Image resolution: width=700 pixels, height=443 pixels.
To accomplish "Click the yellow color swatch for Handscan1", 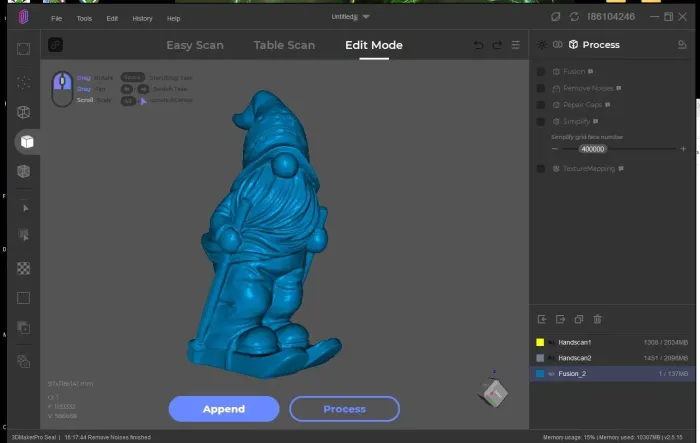I will (x=540, y=343).
